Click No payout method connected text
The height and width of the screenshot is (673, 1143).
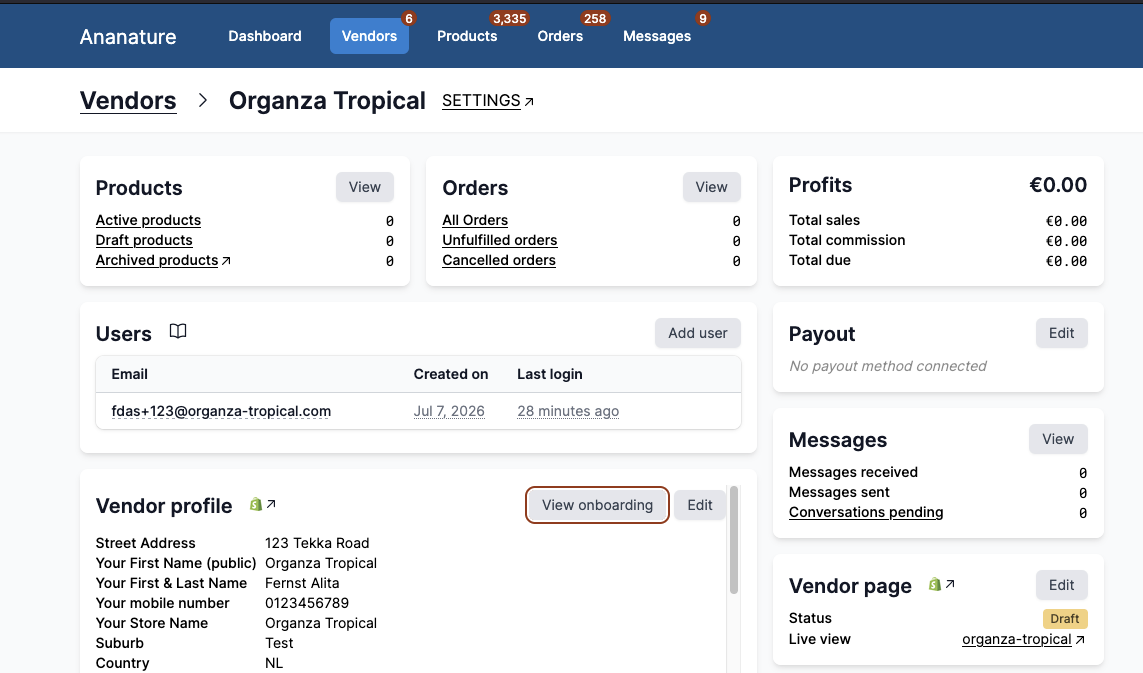(888, 366)
